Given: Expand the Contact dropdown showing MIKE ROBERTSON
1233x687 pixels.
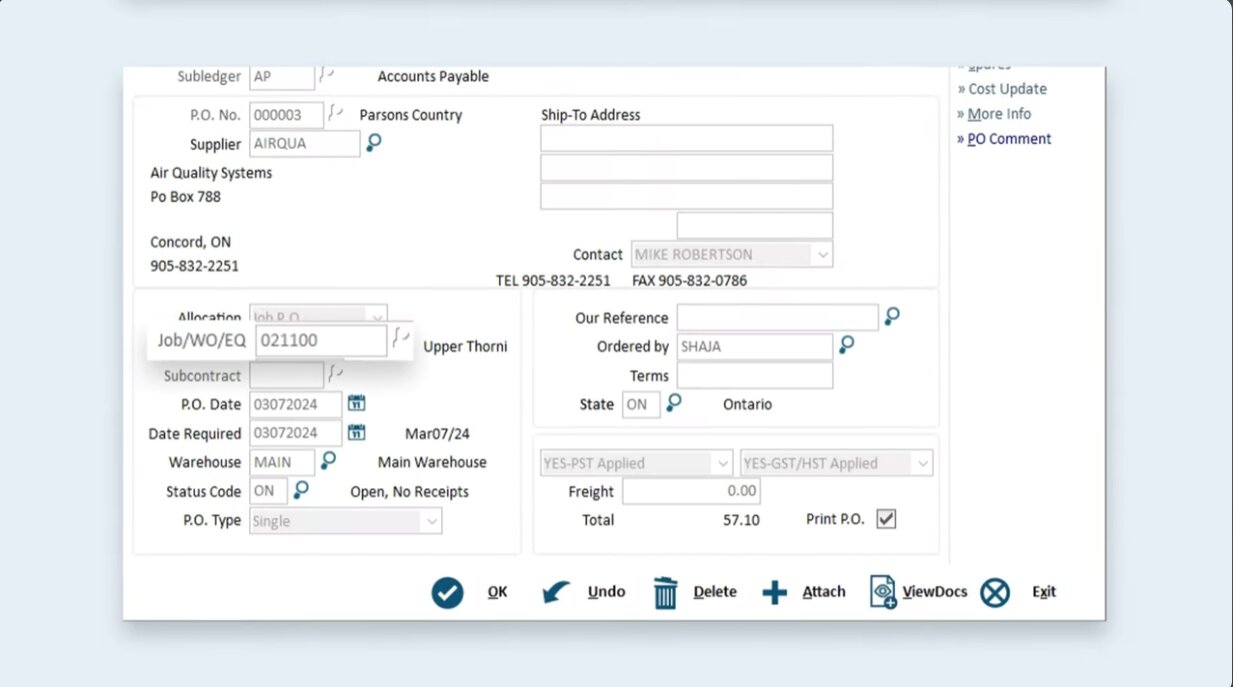Looking at the screenshot, I should [x=823, y=255].
